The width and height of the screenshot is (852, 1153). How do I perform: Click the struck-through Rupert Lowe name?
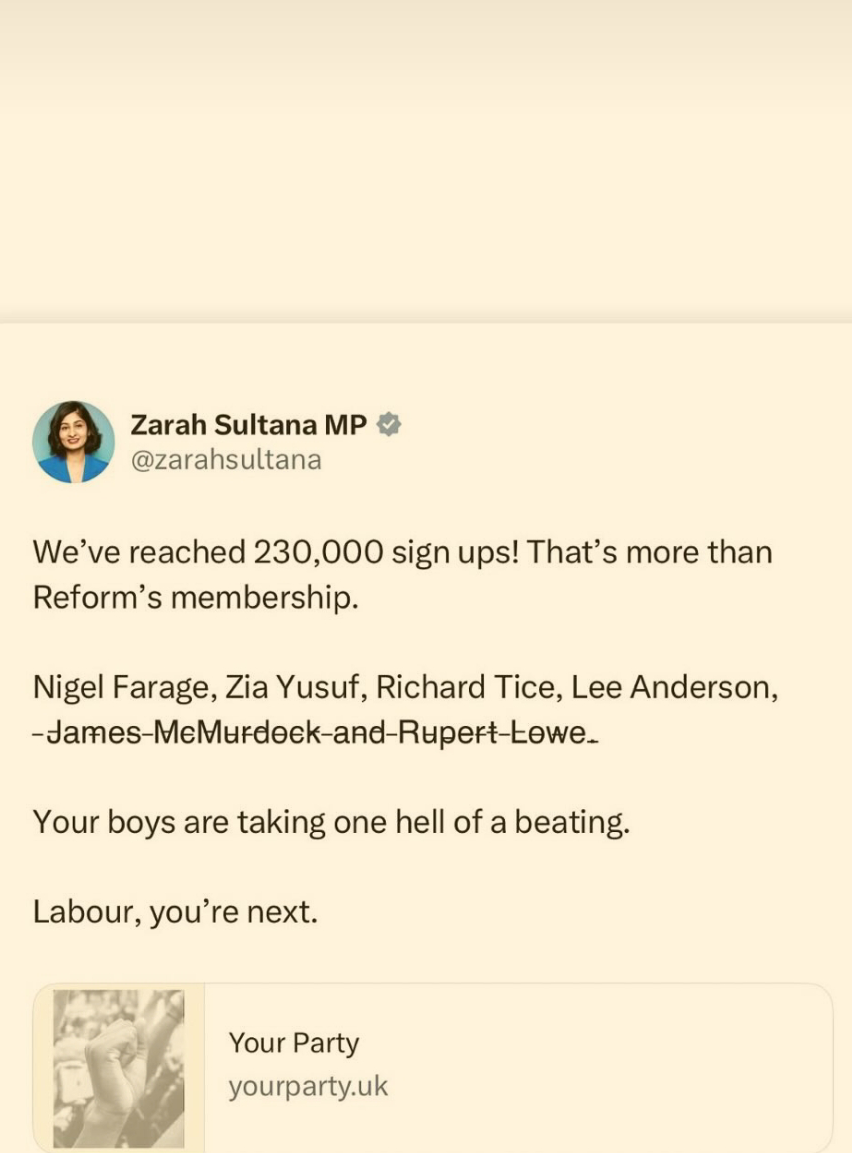click(x=493, y=732)
